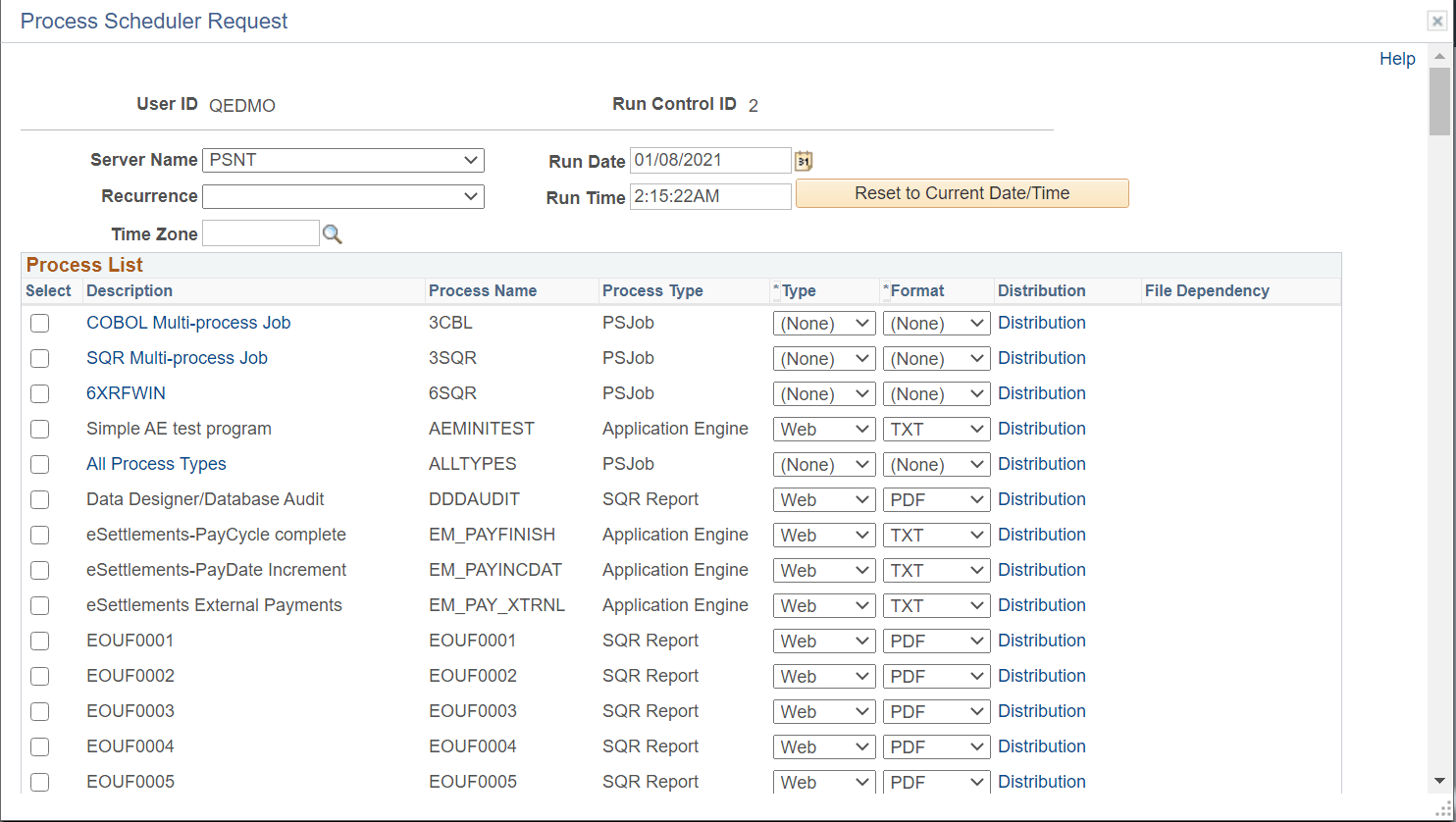The width and height of the screenshot is (1456, 822).
Task: Open the SQR Multi-process Job link
Action: tap(177, 358)
